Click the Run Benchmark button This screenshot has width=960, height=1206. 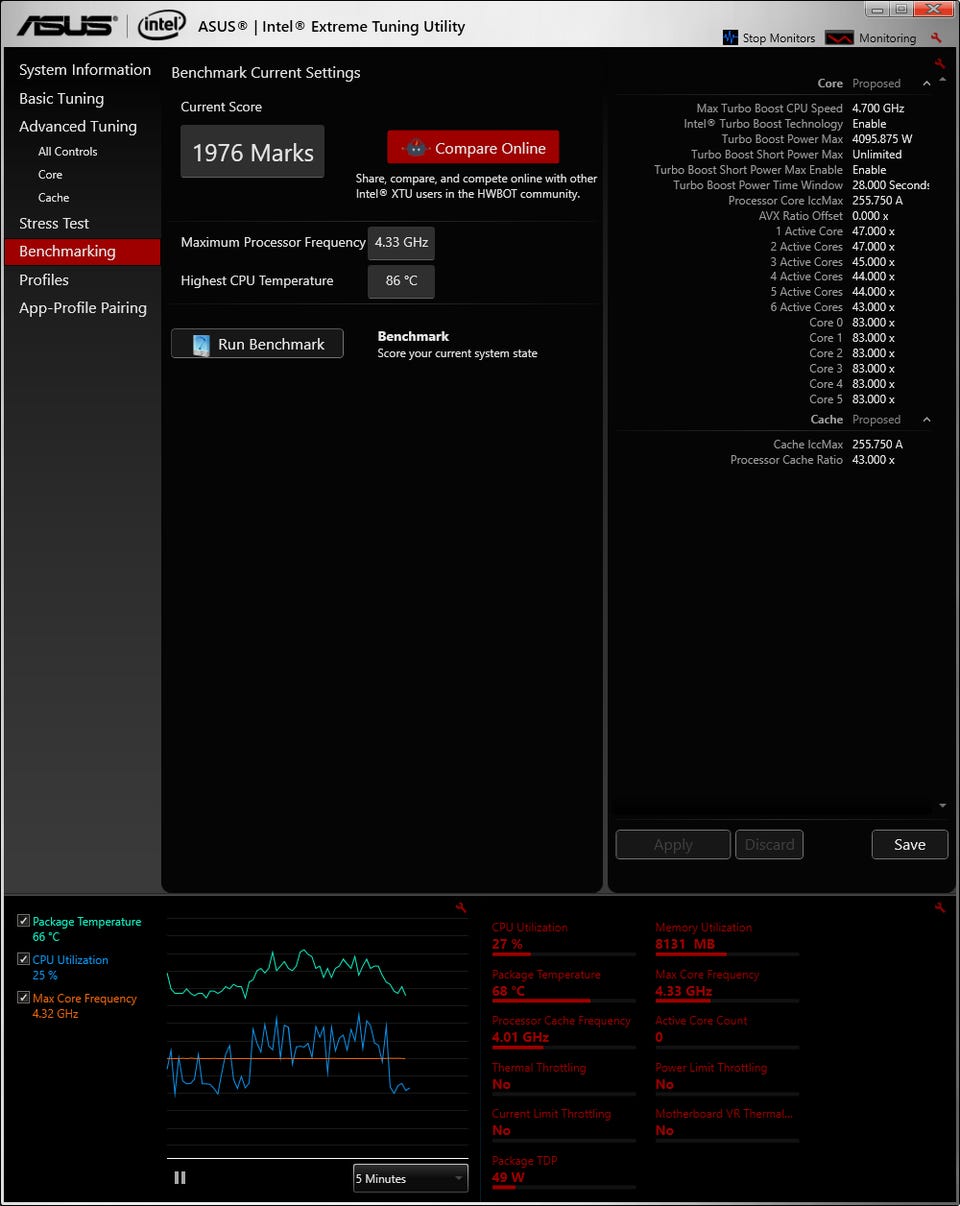coord(257,344)
